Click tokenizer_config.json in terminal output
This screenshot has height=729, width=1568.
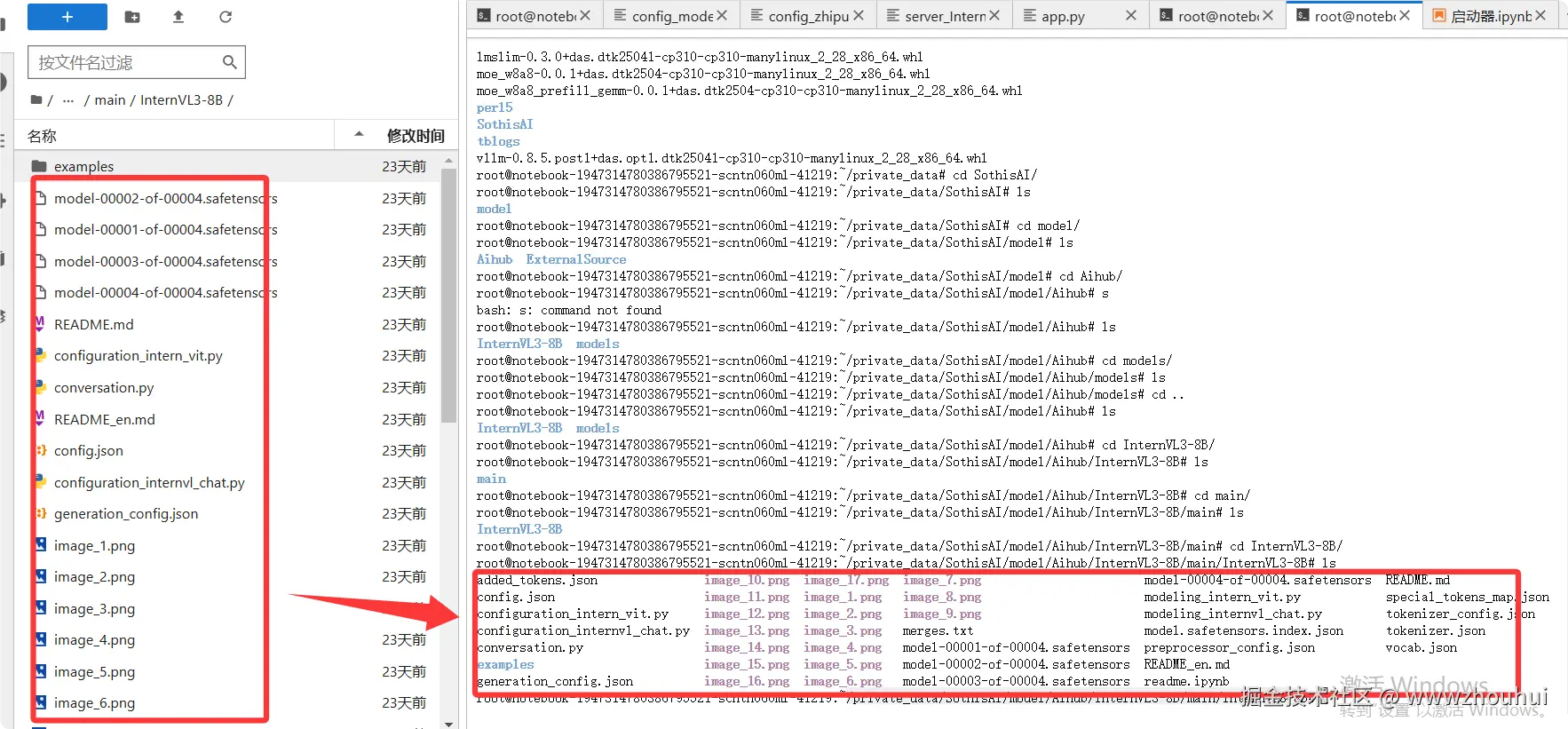[1460, 614]
